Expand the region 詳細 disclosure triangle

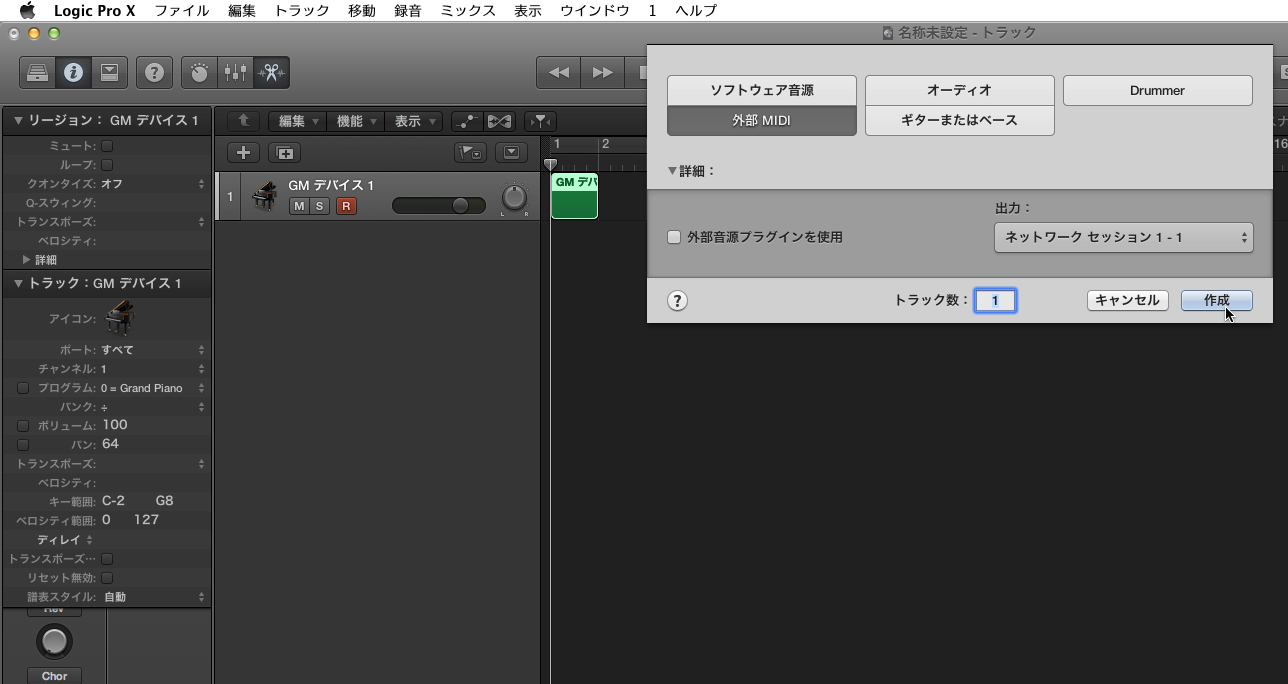point(27,260)
